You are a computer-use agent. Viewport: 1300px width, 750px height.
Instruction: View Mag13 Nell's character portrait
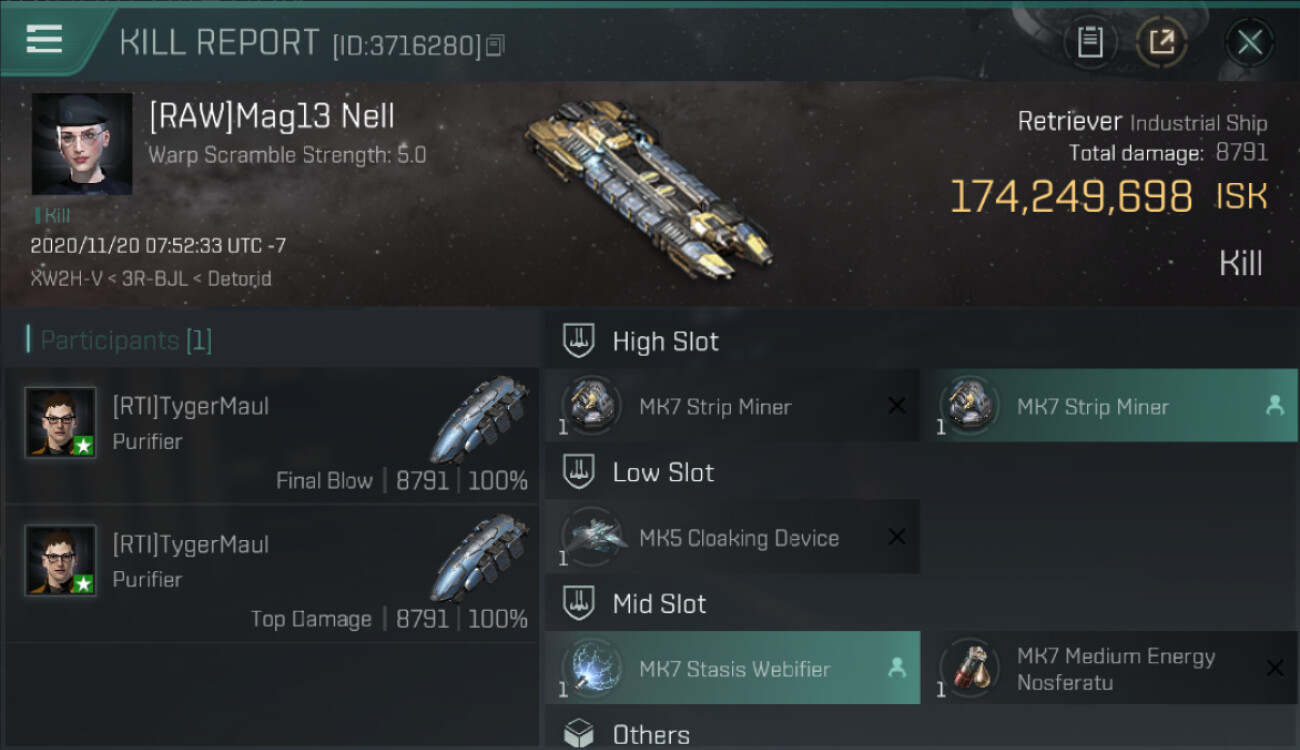pos(82,144)
